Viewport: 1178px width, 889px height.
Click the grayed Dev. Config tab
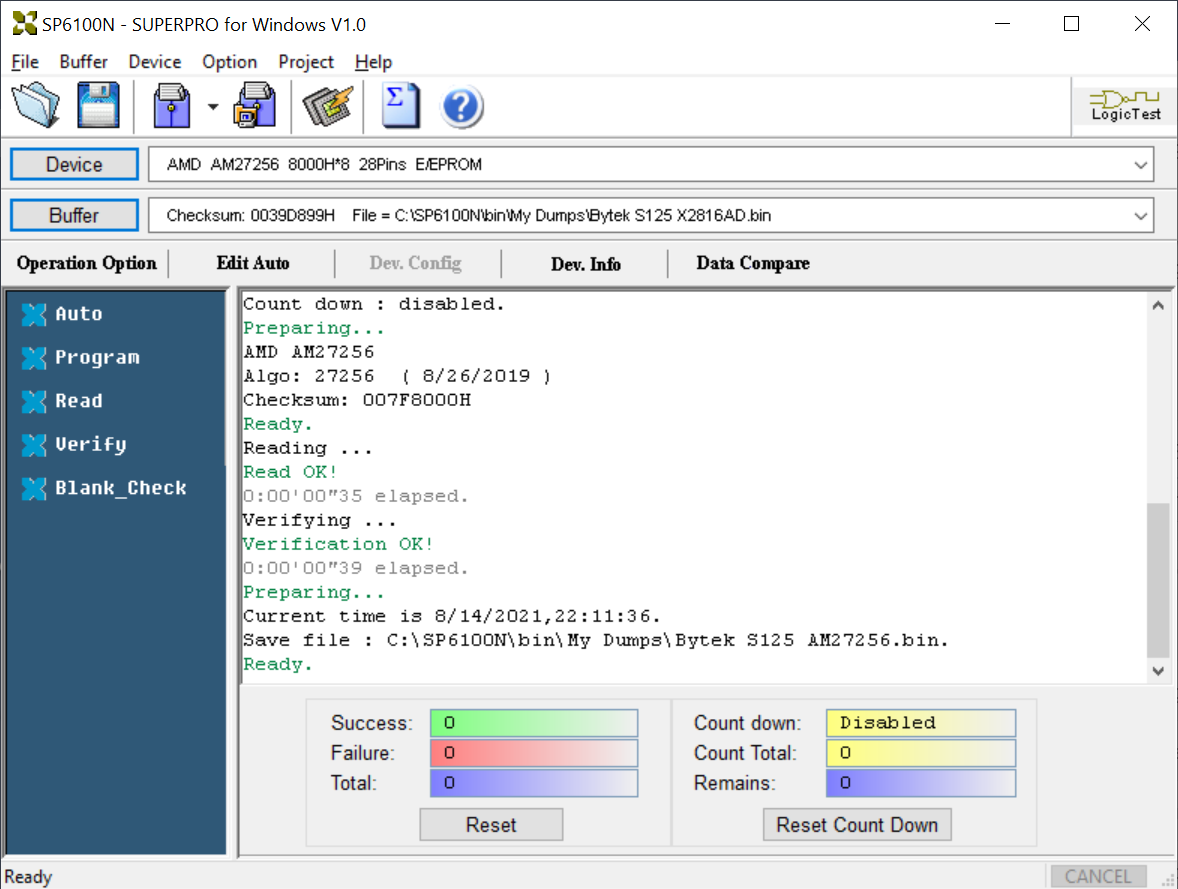(x=415, y=263)
